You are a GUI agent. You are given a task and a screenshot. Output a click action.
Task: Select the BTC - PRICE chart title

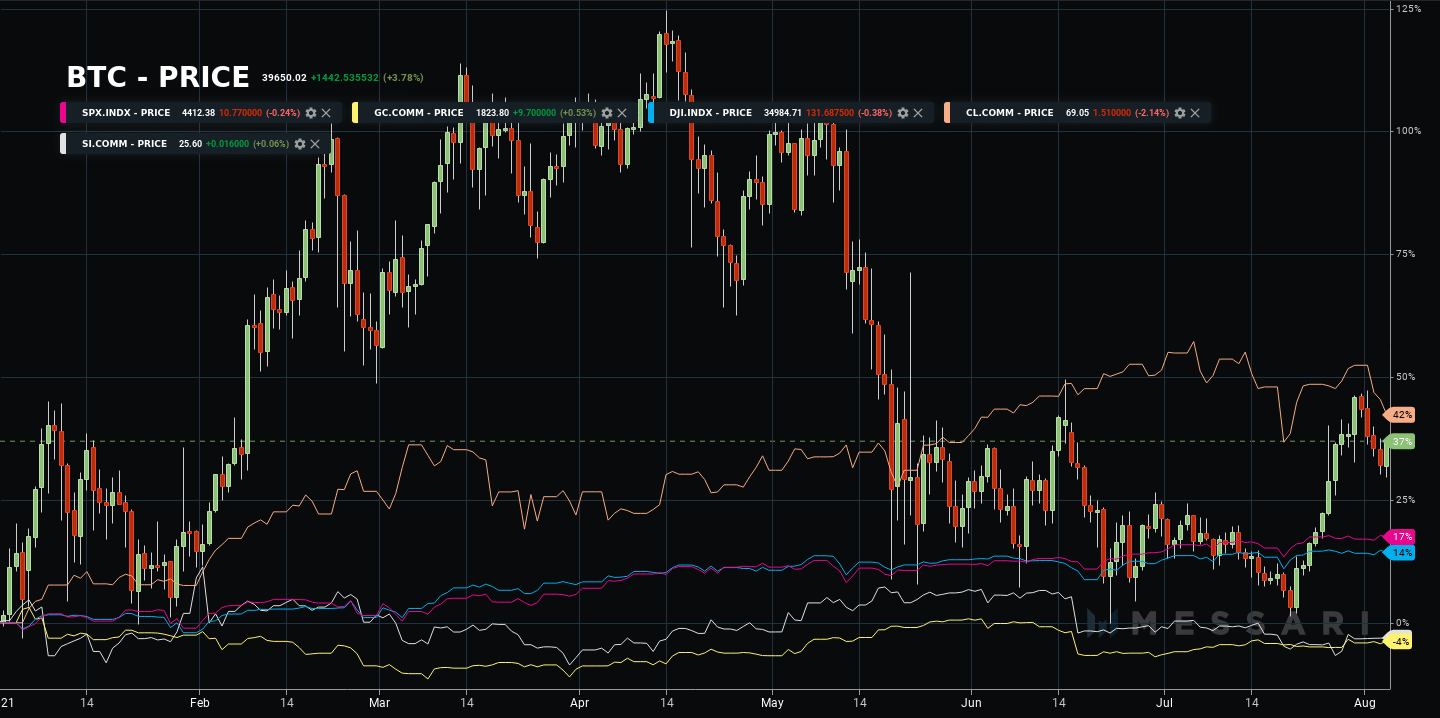coord(158,77)
